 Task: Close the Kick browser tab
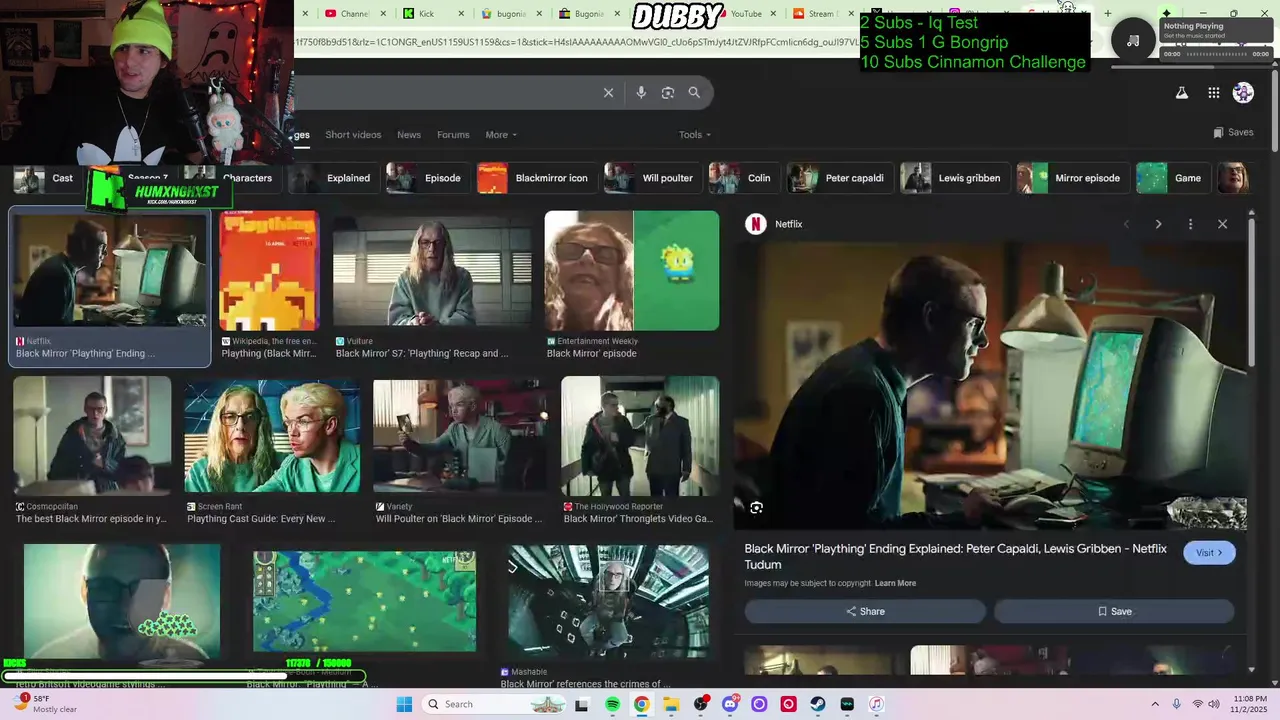[x=461, y=14]
